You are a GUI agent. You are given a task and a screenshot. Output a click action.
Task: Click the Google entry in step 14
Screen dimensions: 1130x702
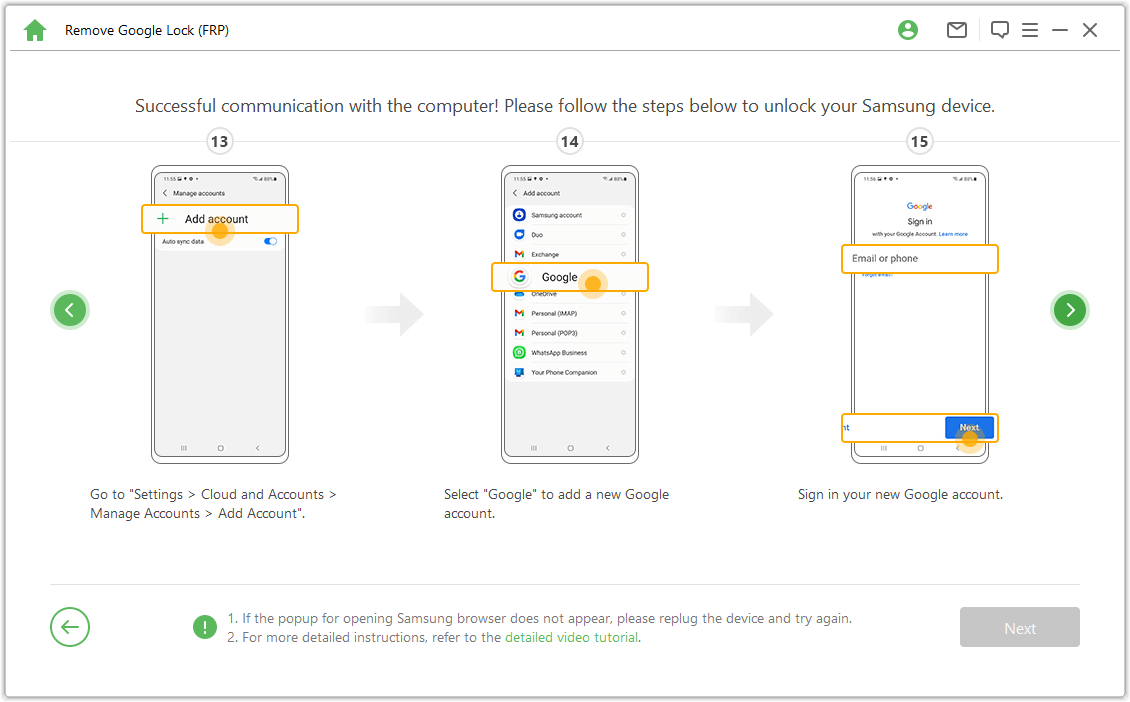pyautogui.click(x=570, y=277)
